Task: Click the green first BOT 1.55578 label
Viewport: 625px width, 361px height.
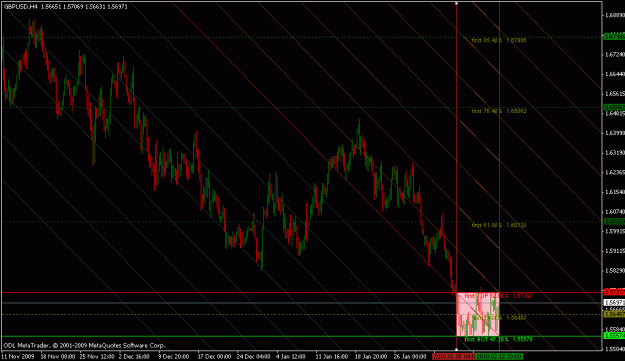Action: [x=498, y=339]
